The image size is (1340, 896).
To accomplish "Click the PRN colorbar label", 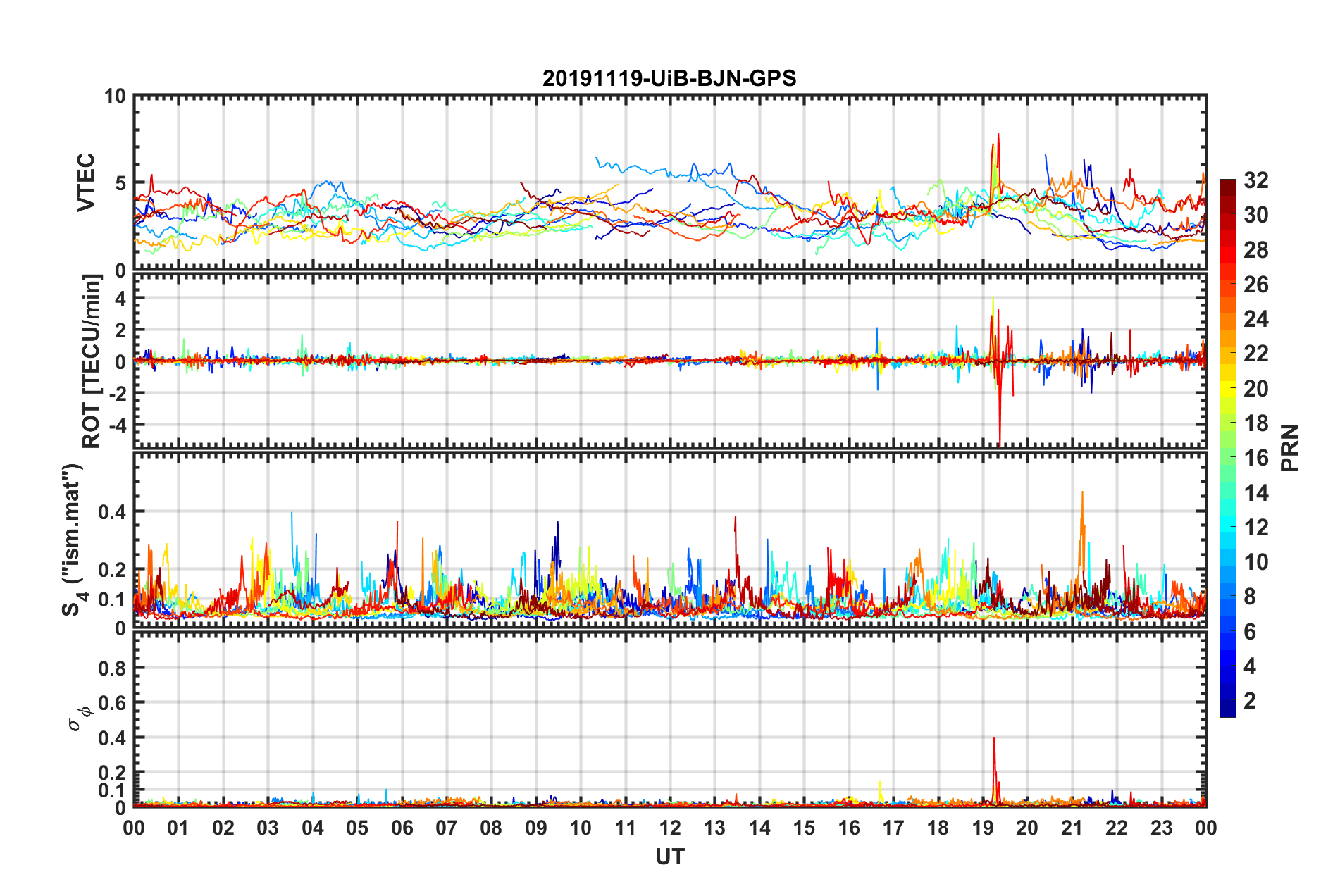I will click(1290, 448).
